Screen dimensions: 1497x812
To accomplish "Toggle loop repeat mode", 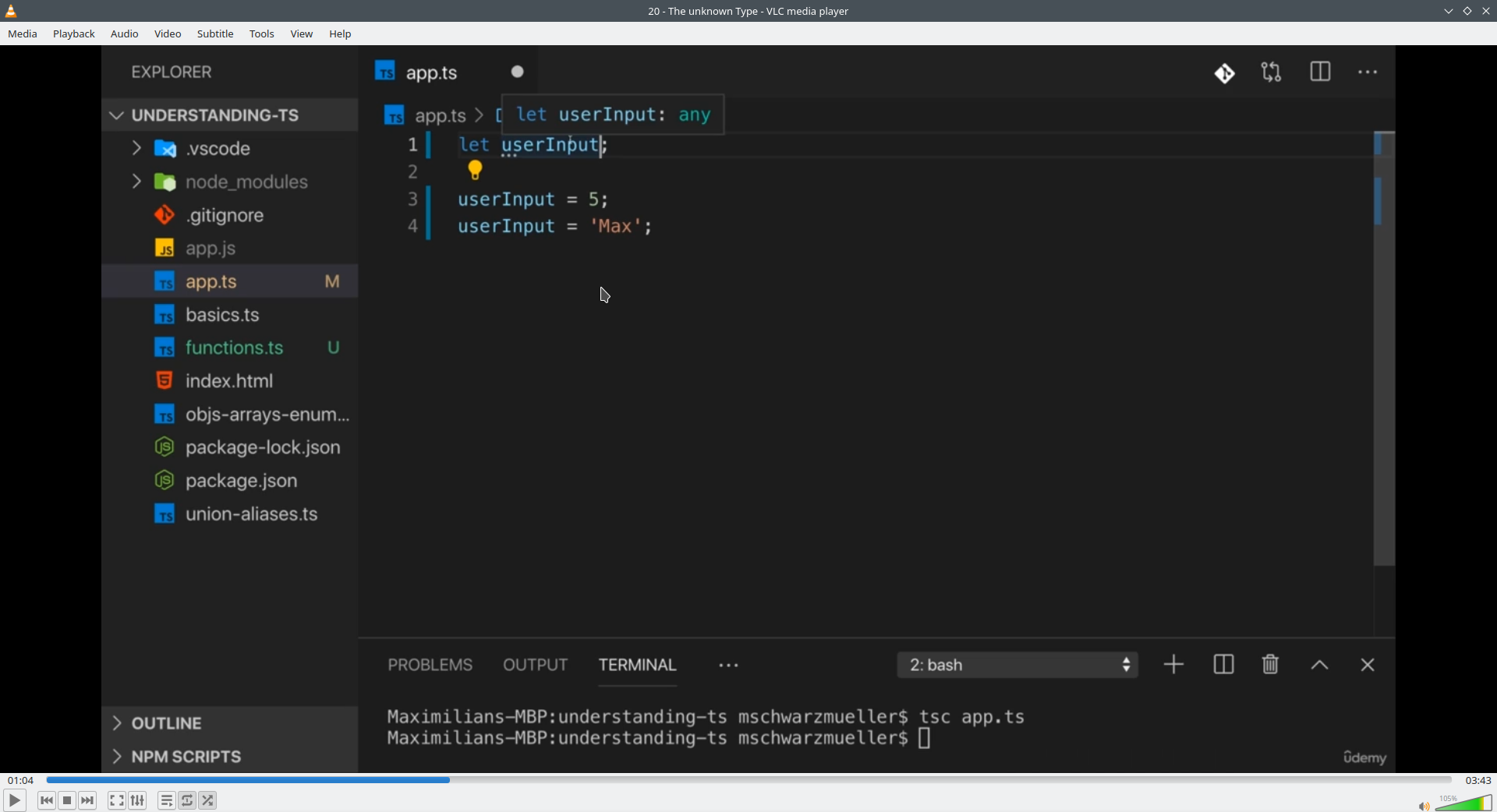I will (188, 800).
